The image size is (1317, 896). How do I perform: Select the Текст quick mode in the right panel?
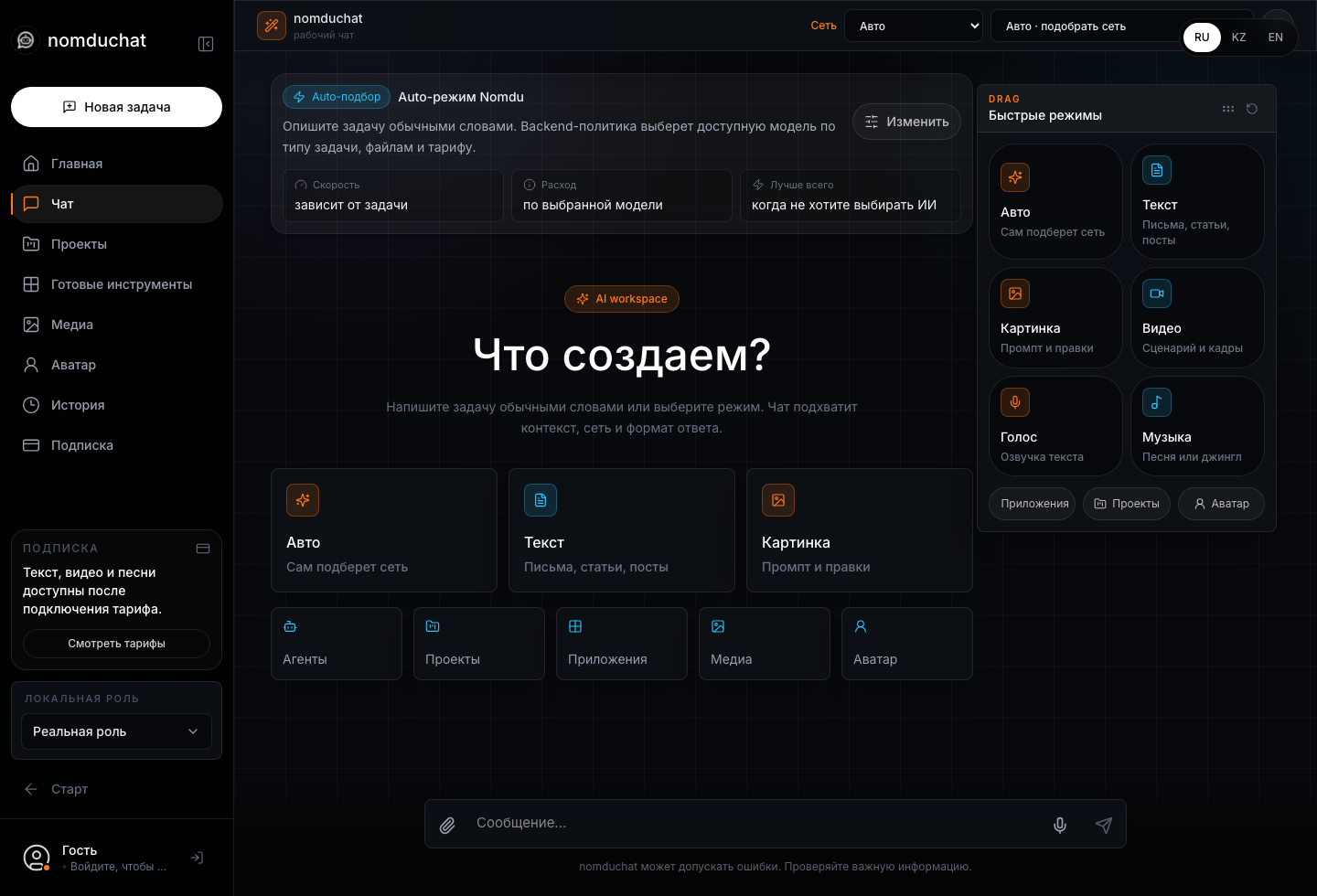pos(1197,201)
